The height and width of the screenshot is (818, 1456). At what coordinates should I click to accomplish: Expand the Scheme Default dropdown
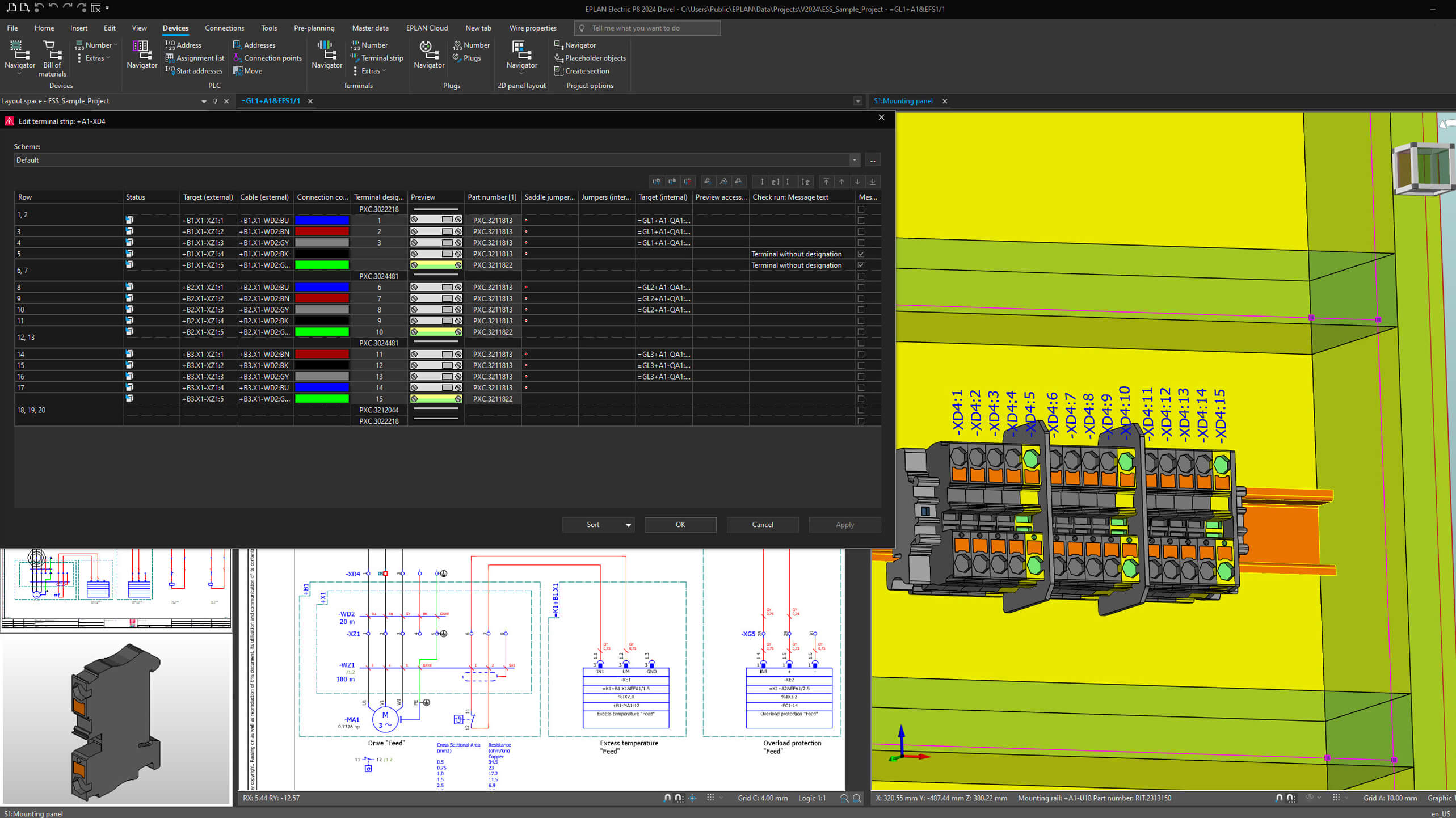[x=854, y=160]
